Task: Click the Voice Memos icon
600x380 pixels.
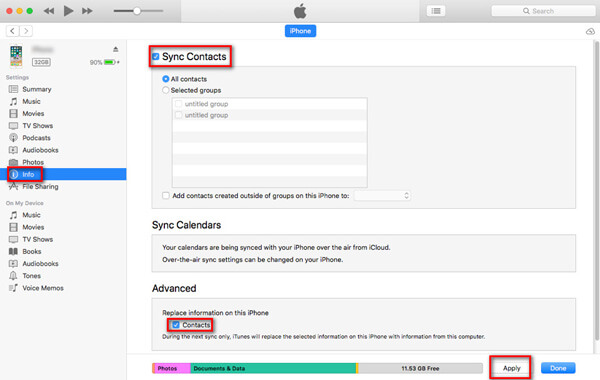Action: (13, 288)
